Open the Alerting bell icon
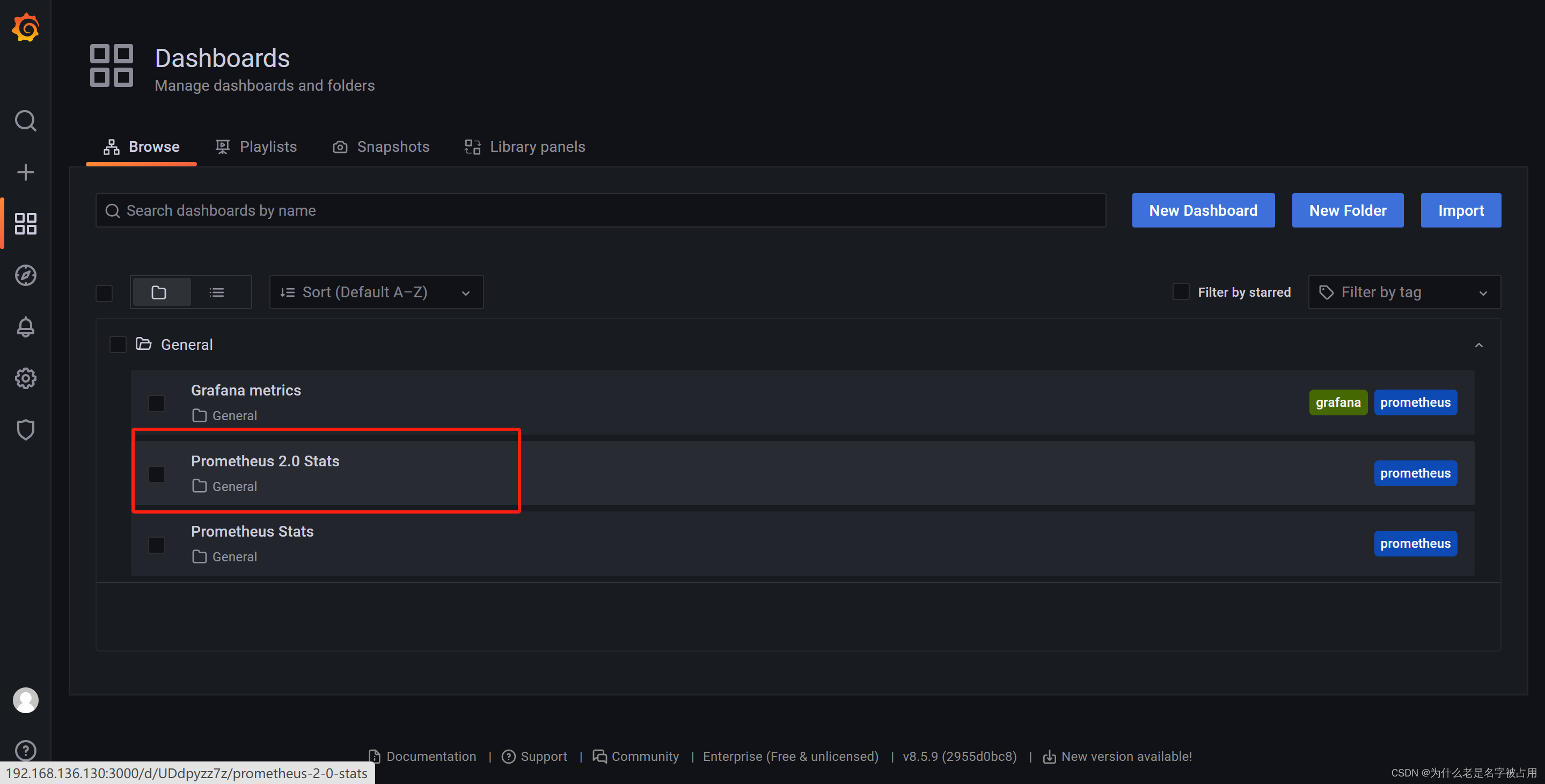This screenshot has height=784, width=1545. (x=25, y=327)
